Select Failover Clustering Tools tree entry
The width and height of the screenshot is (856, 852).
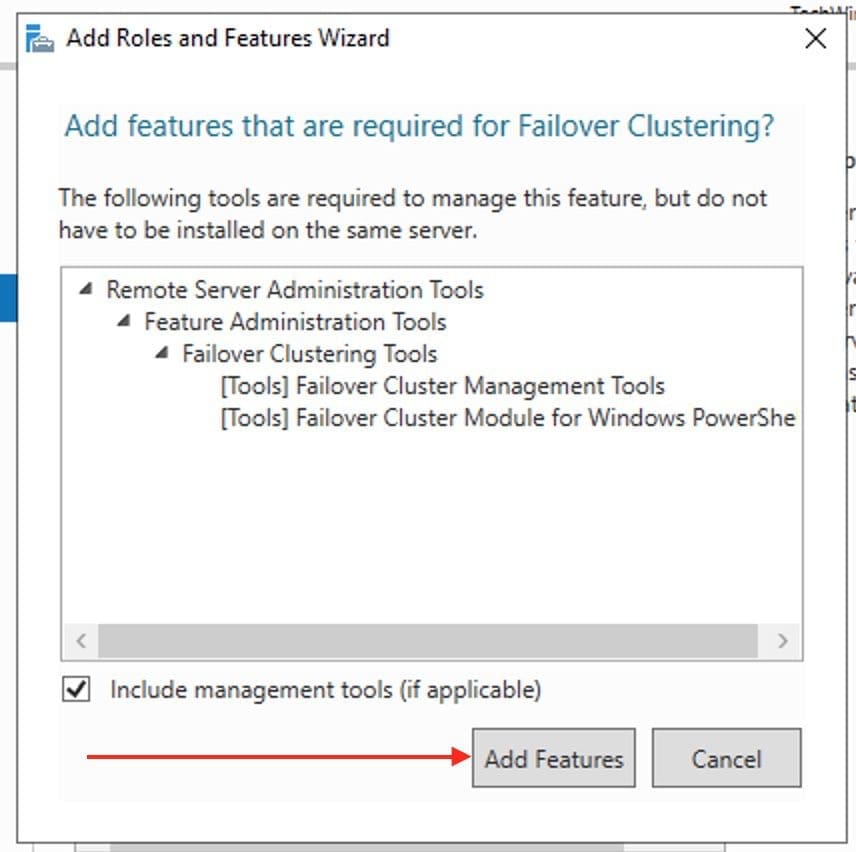(x=309, y=354)
